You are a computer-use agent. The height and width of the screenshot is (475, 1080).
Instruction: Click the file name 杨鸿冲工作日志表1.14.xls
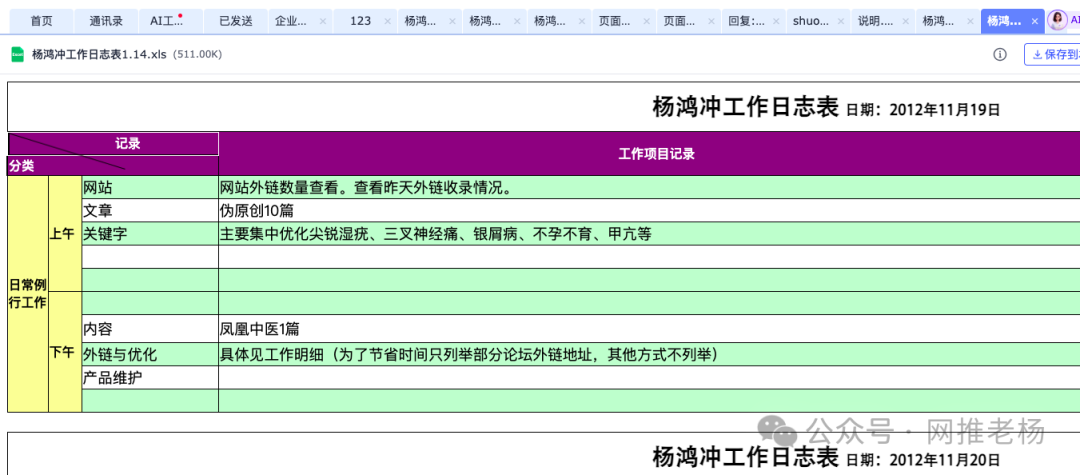(x=99, y=54)
